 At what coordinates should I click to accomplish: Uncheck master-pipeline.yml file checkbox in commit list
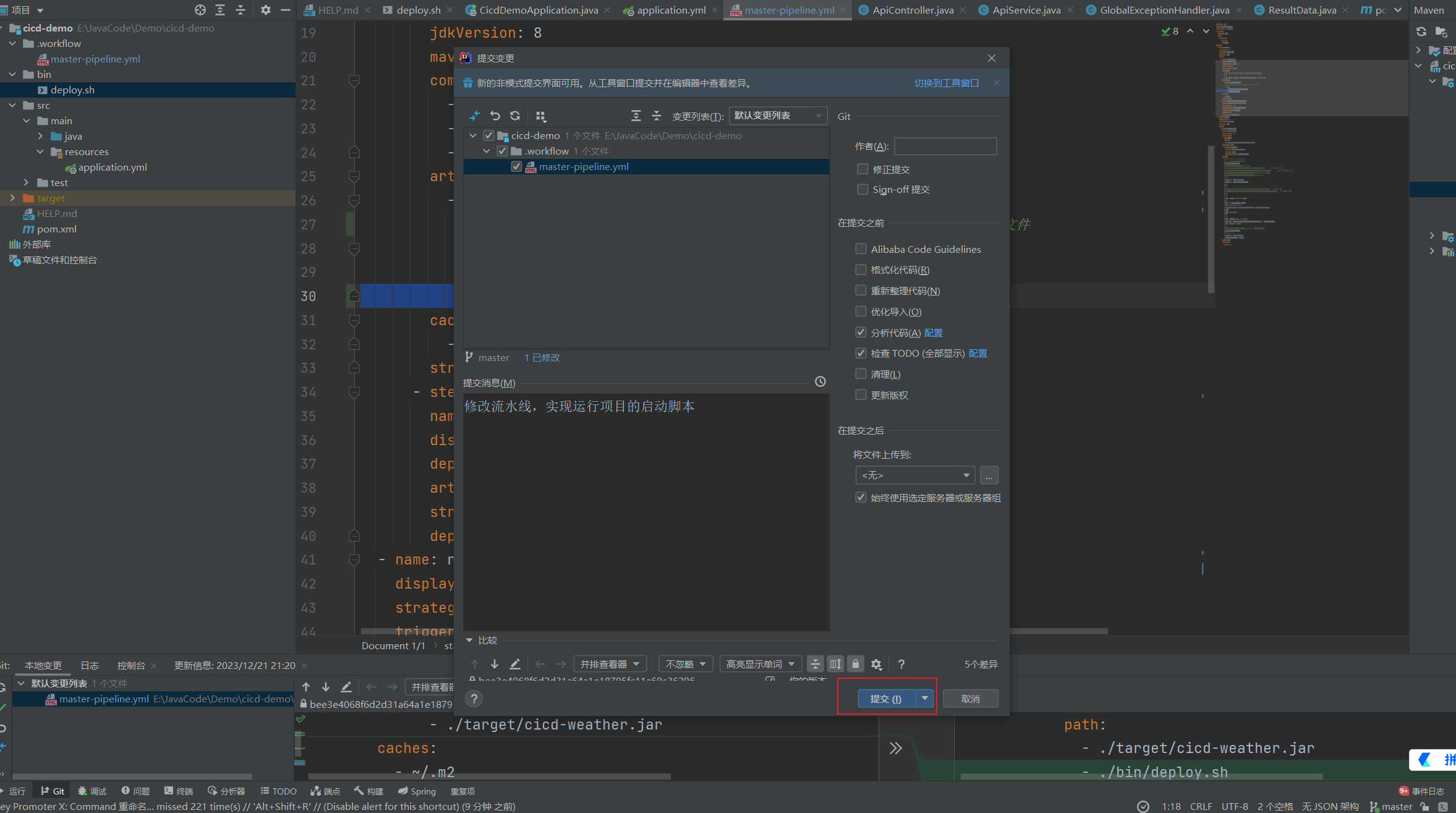(516, 166)
